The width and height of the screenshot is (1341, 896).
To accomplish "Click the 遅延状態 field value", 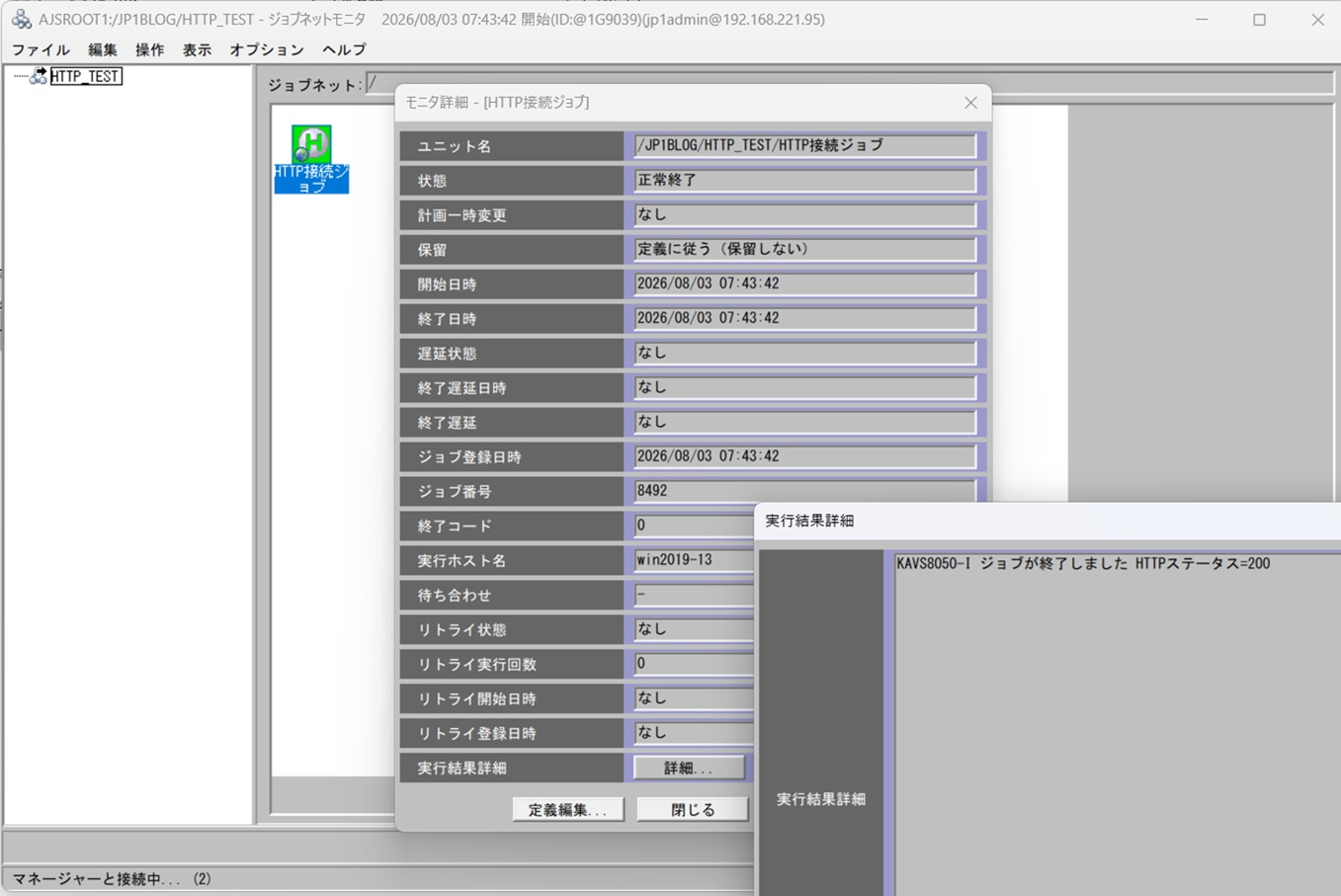I will 804,353.
